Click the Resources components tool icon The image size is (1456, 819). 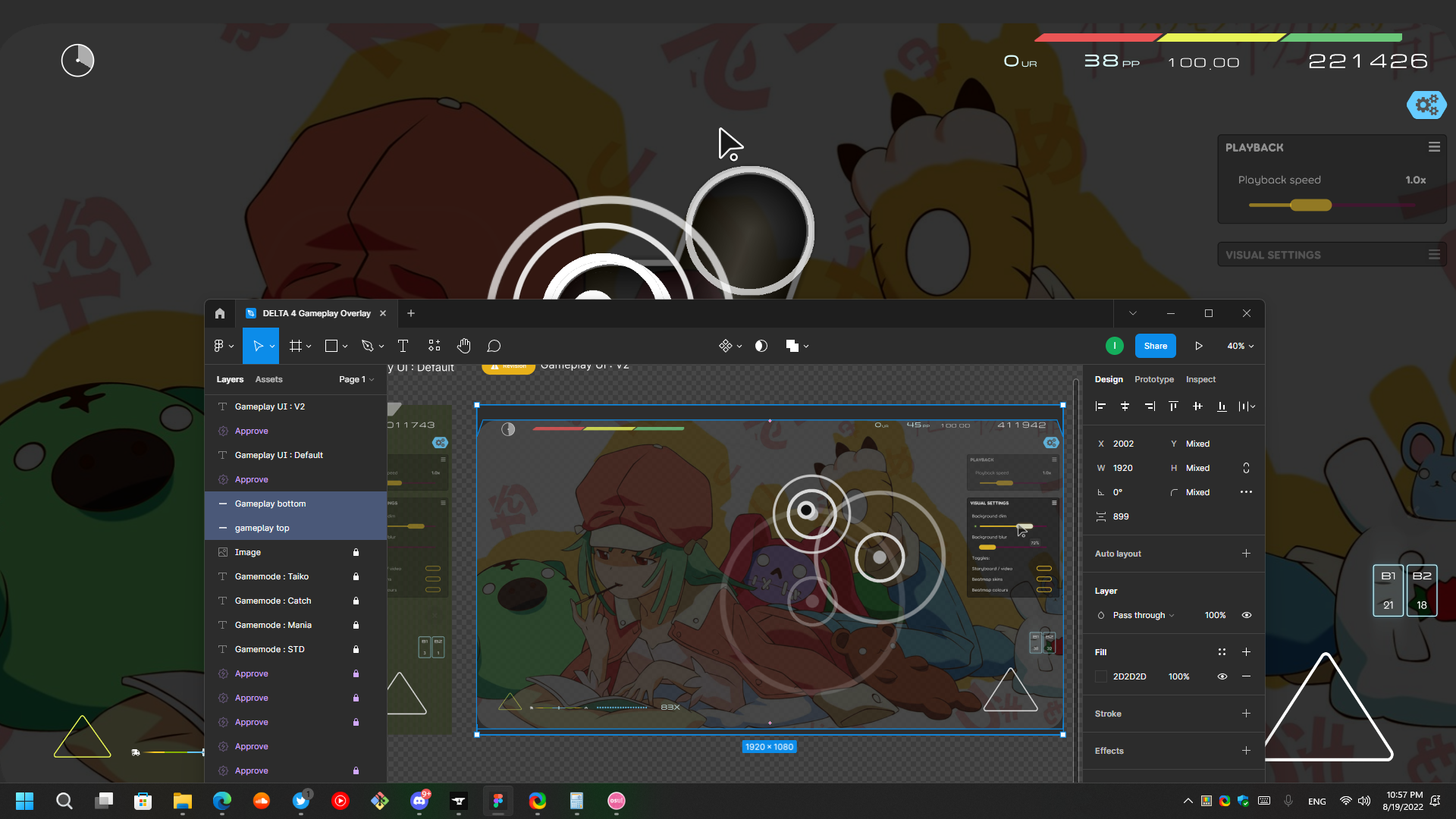coord(434,346)
